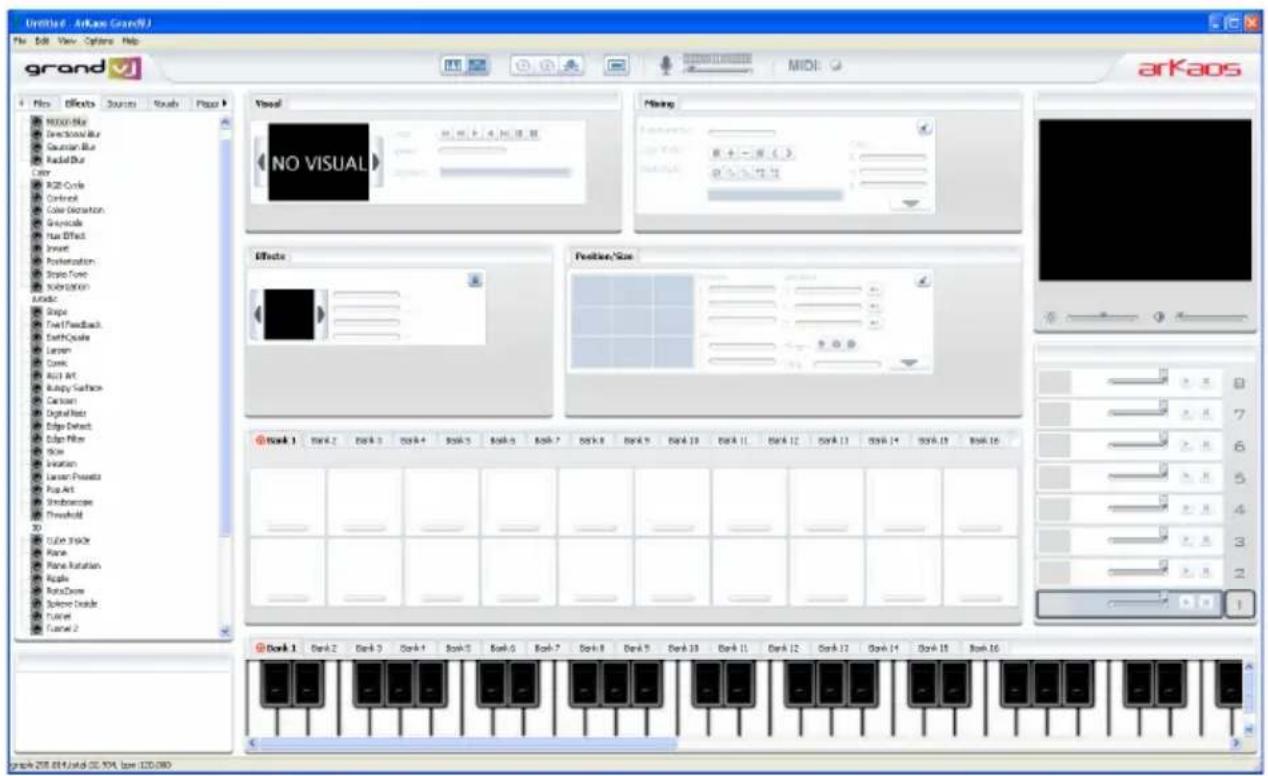Select the Motion Blur effect icon
This screenshot has height=776, width=1268.
(x=38, y=121)
